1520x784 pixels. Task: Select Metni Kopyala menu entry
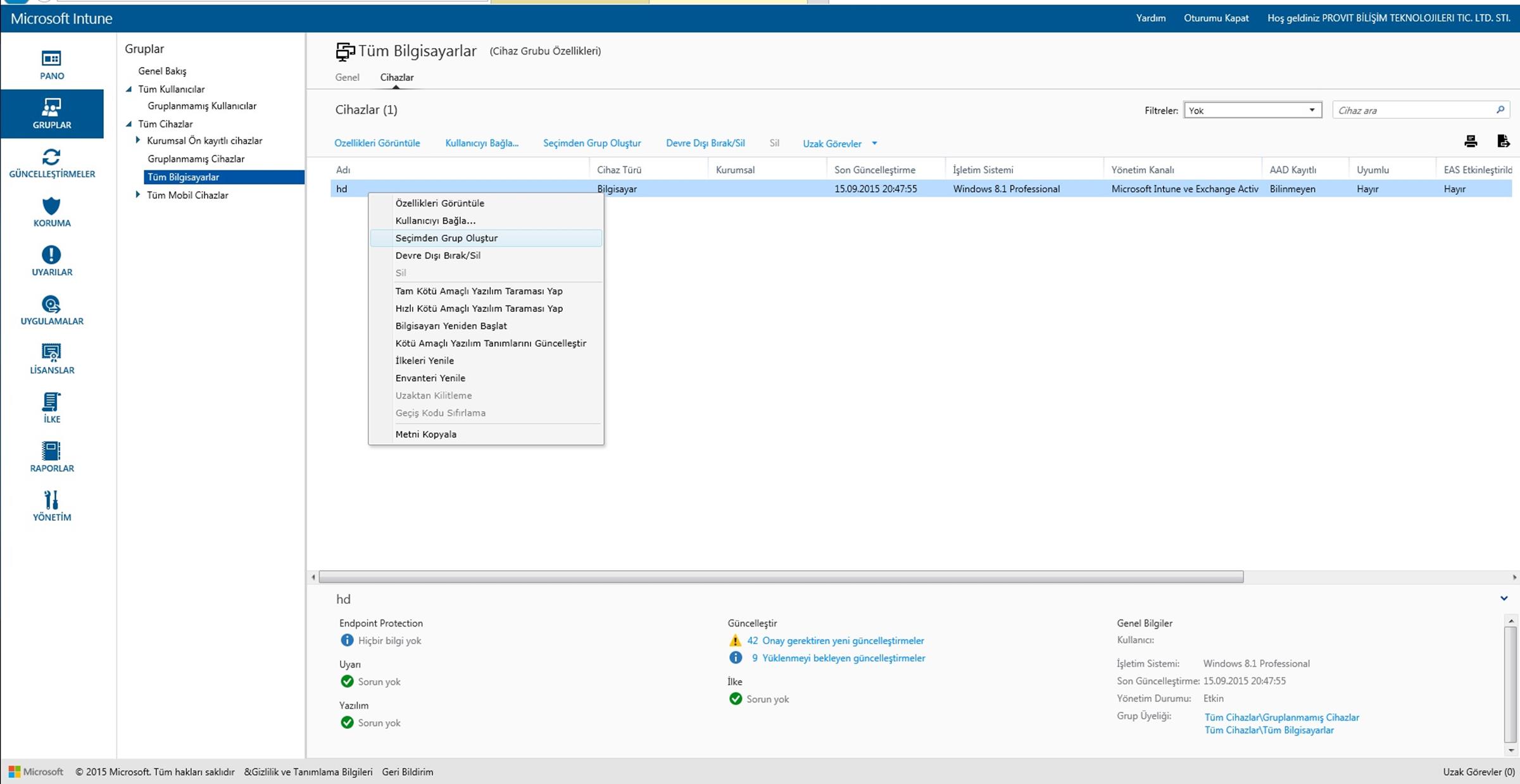pos(486,434)
